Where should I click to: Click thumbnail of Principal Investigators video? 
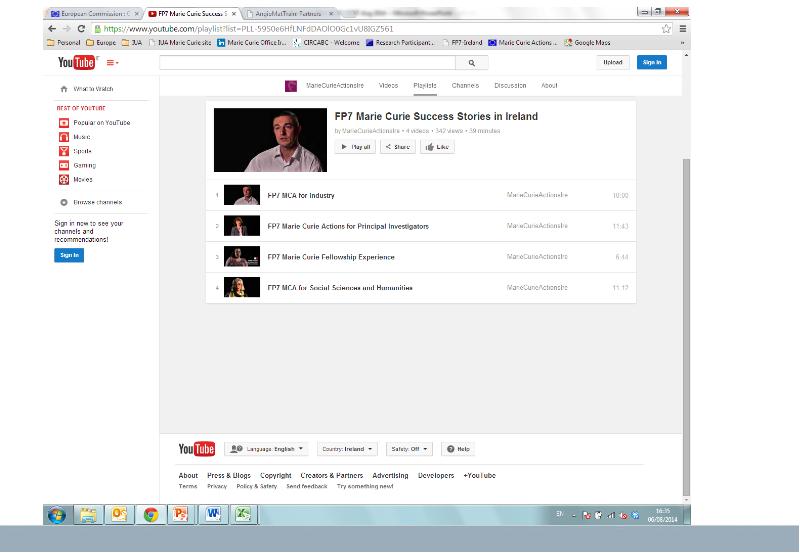[x=242, y=226]
